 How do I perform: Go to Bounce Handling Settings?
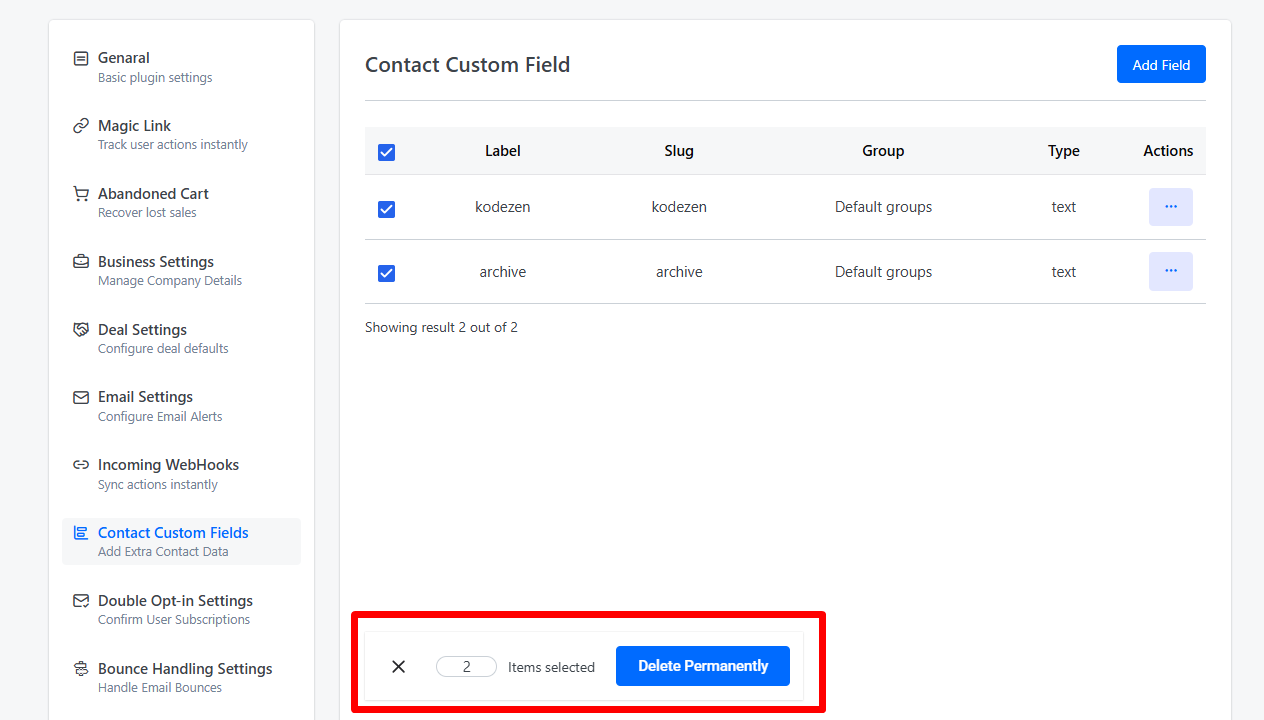click(181, 678)
